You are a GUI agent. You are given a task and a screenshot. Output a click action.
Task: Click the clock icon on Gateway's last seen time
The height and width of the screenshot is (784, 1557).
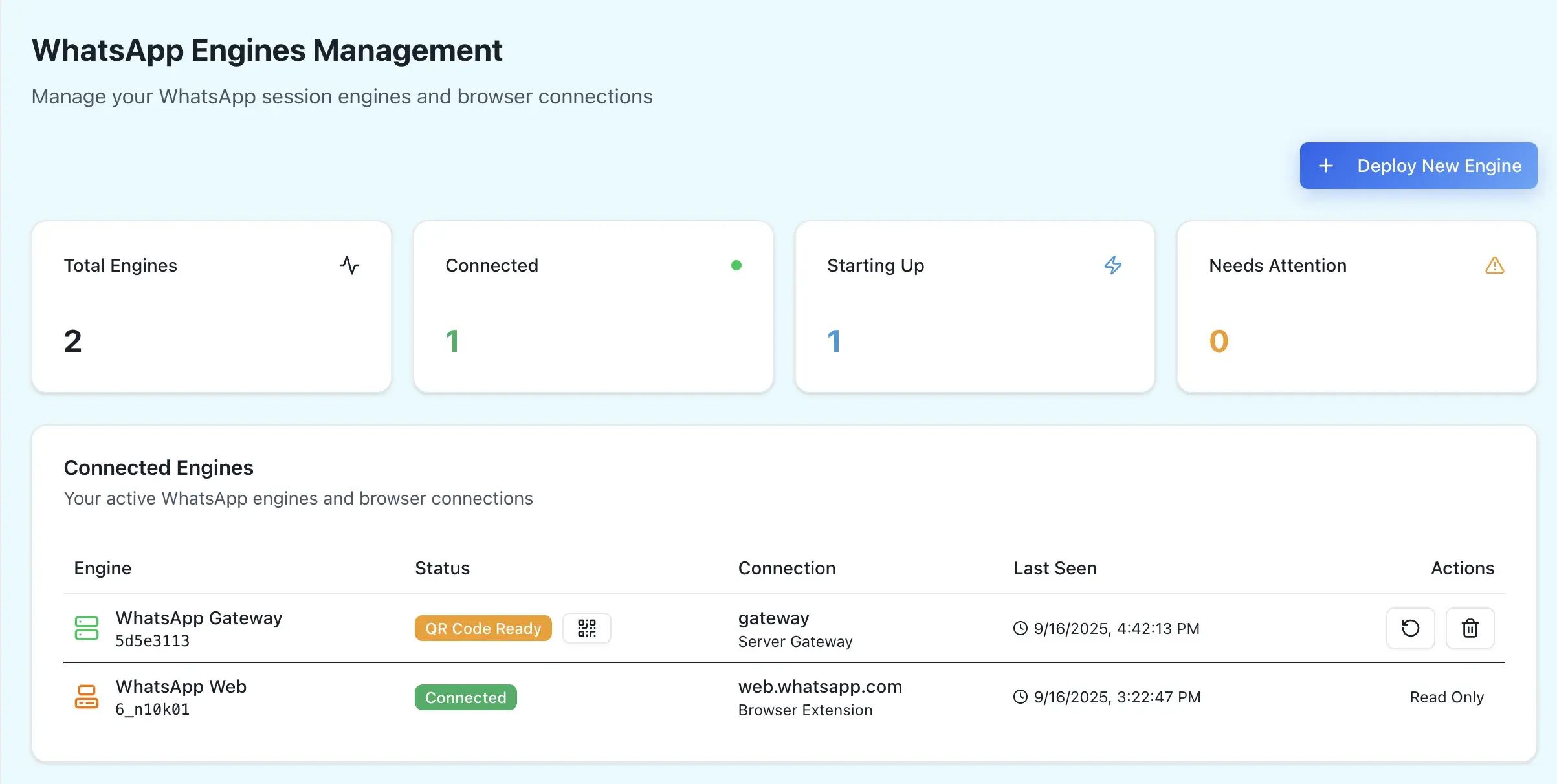(x=1020, y=628)
